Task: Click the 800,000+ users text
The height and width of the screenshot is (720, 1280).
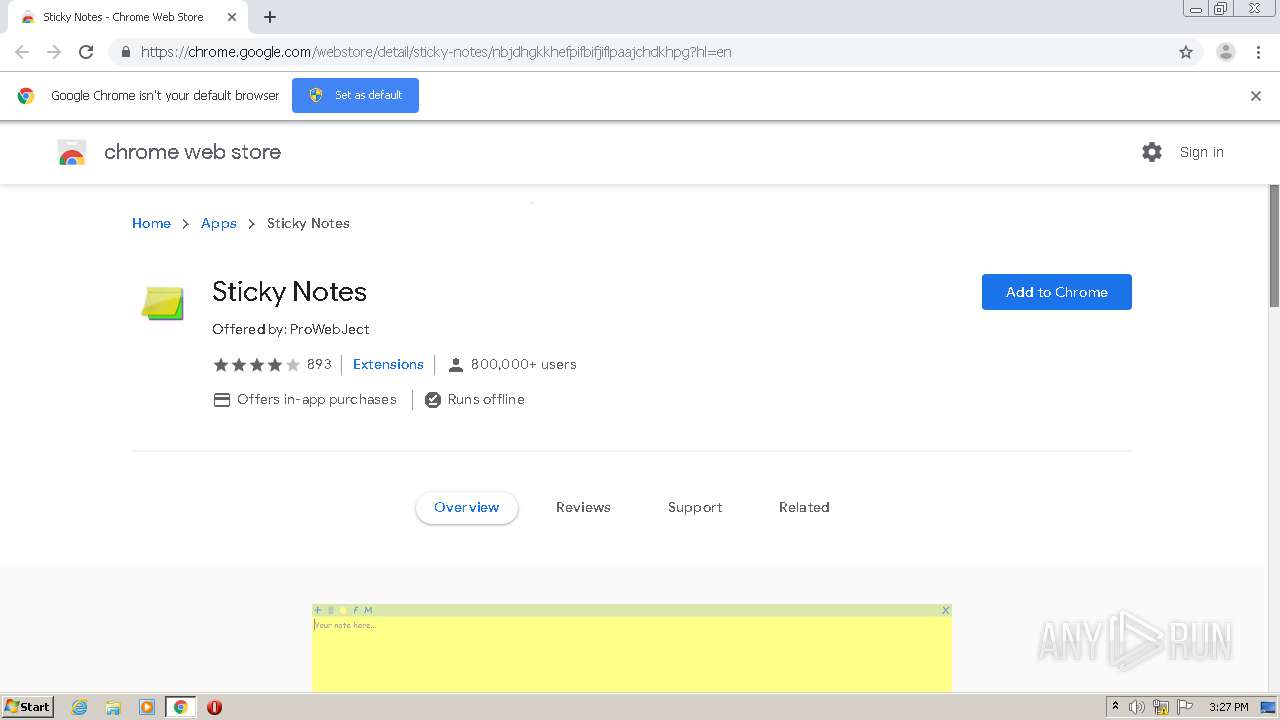Action: (x=524, y=364)
